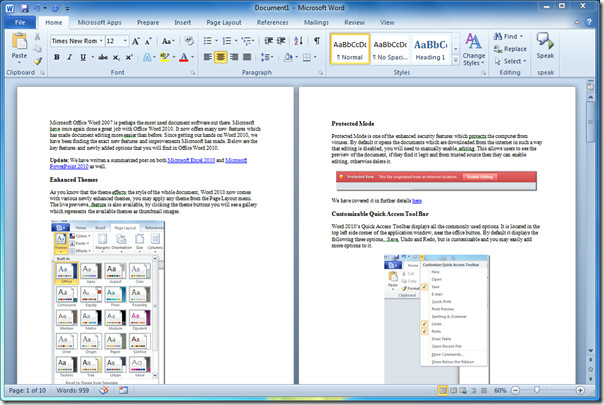Minimize the ribbon with the caret
This screenshot has height=405, width=604.
tap(577, 22)
